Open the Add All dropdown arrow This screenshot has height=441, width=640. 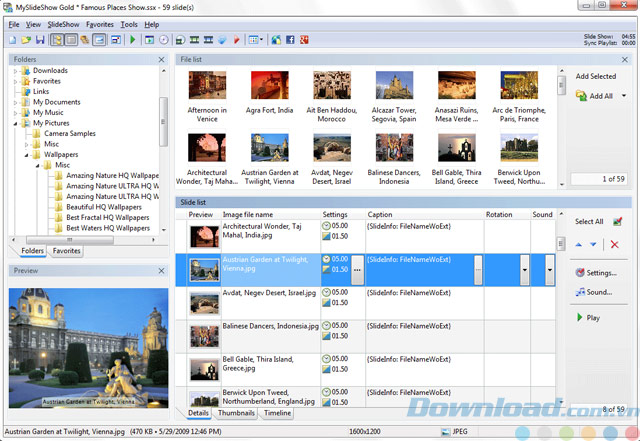[x=624, y=96]
